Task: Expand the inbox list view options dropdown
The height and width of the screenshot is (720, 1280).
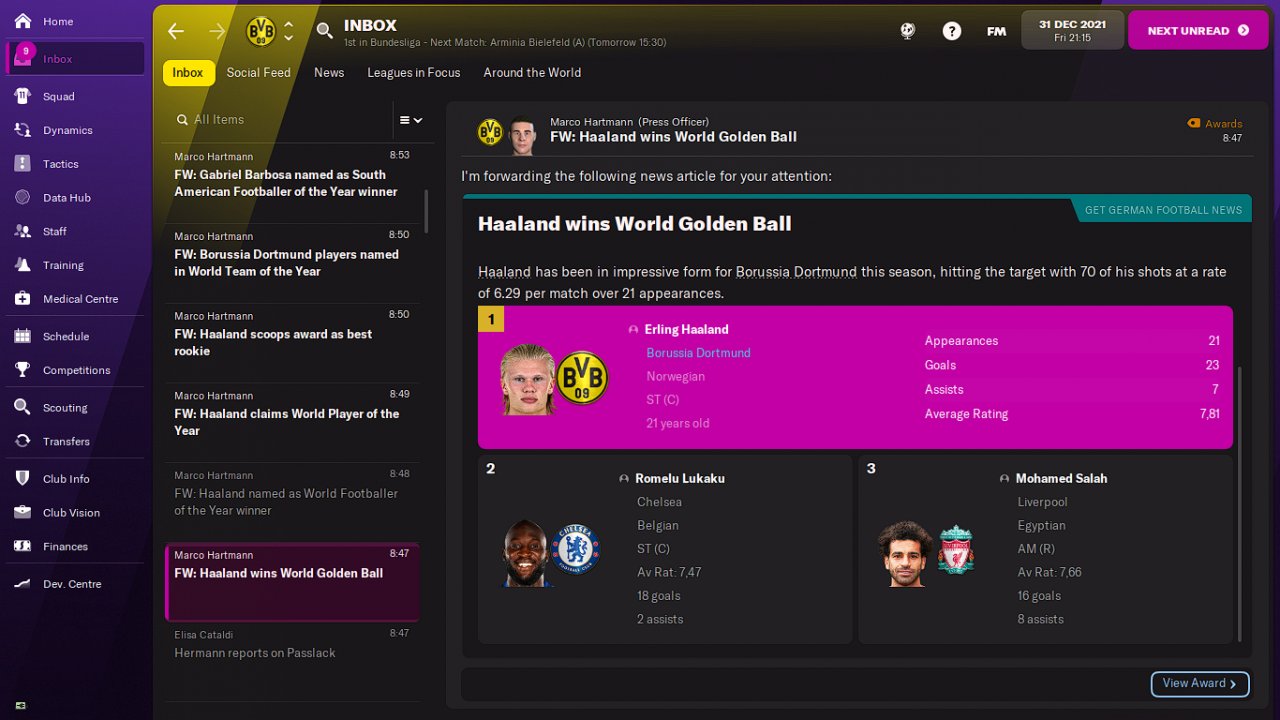Action: 411,120
